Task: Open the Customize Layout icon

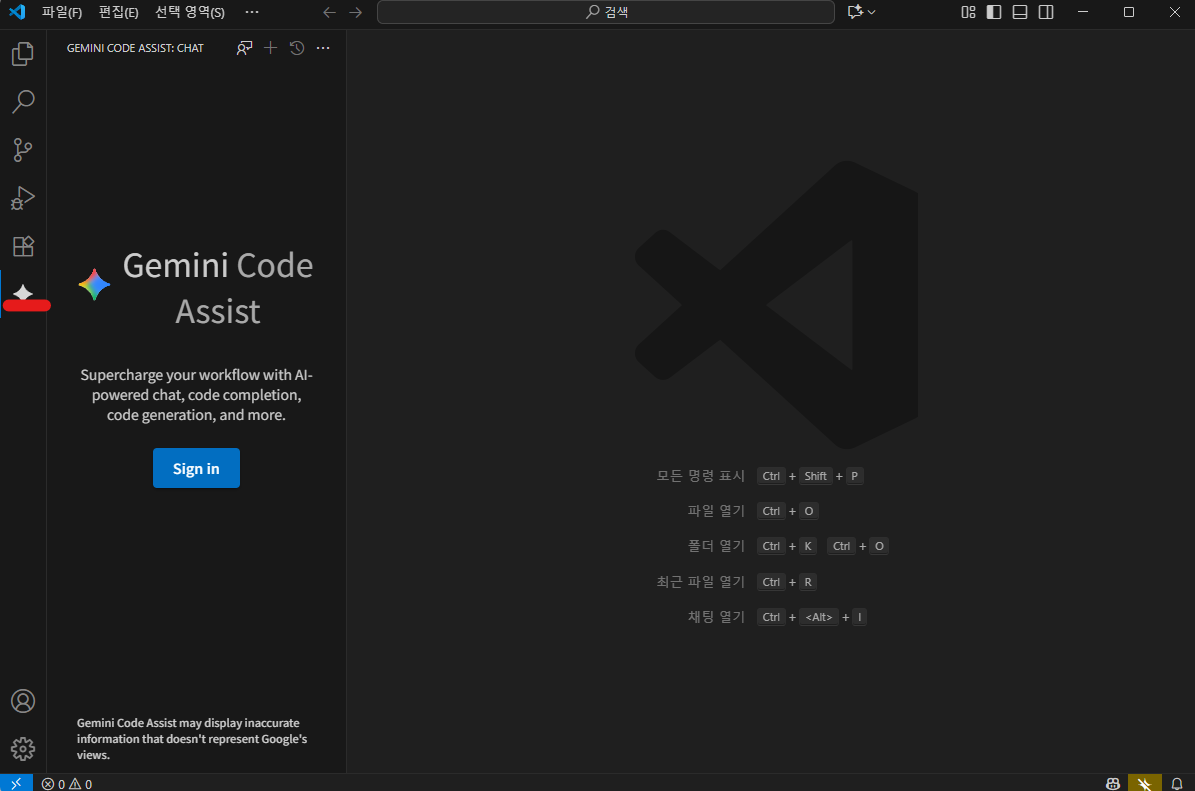Action: pos(968,12)
